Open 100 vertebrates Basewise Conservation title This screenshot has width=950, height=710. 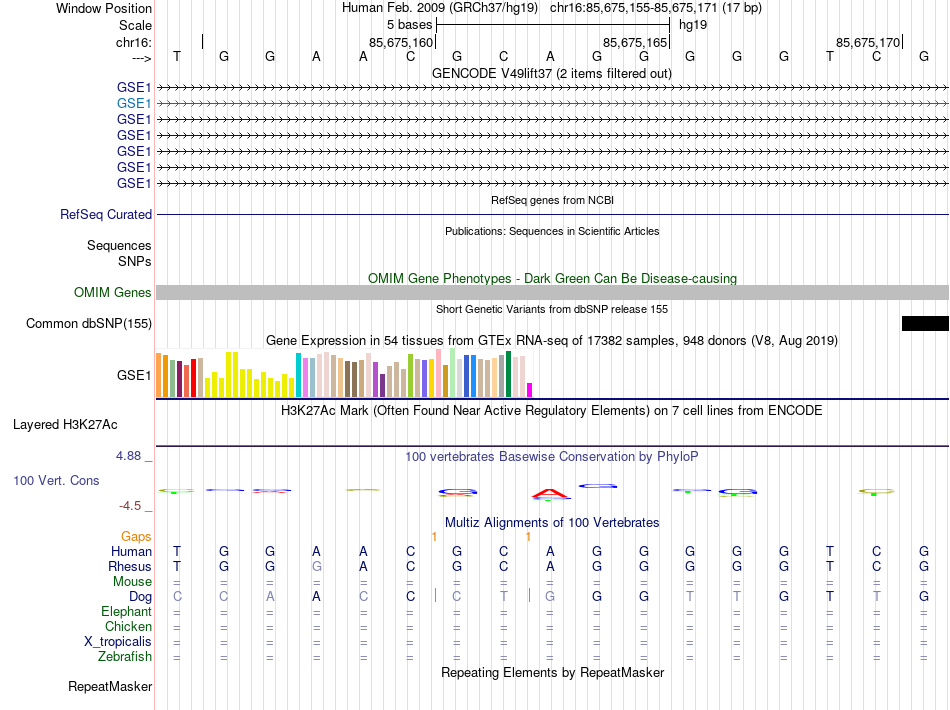[x=552, y=457]
